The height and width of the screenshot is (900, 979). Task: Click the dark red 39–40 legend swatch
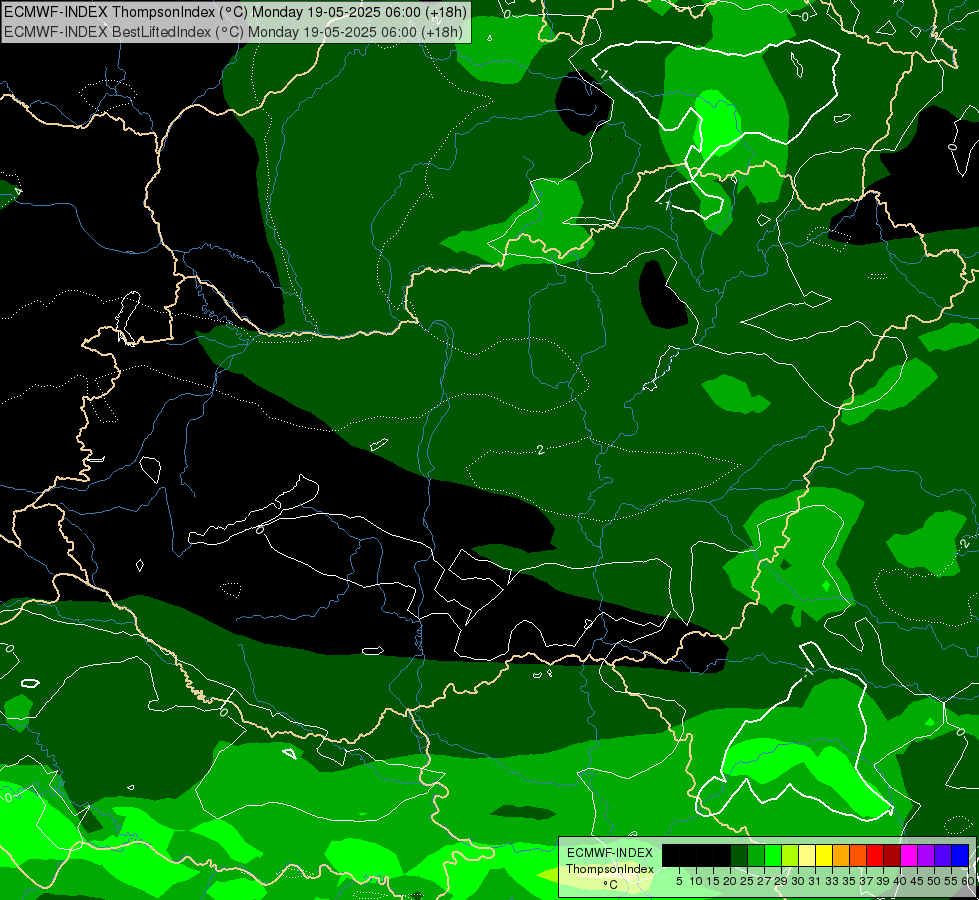point(892,856)
